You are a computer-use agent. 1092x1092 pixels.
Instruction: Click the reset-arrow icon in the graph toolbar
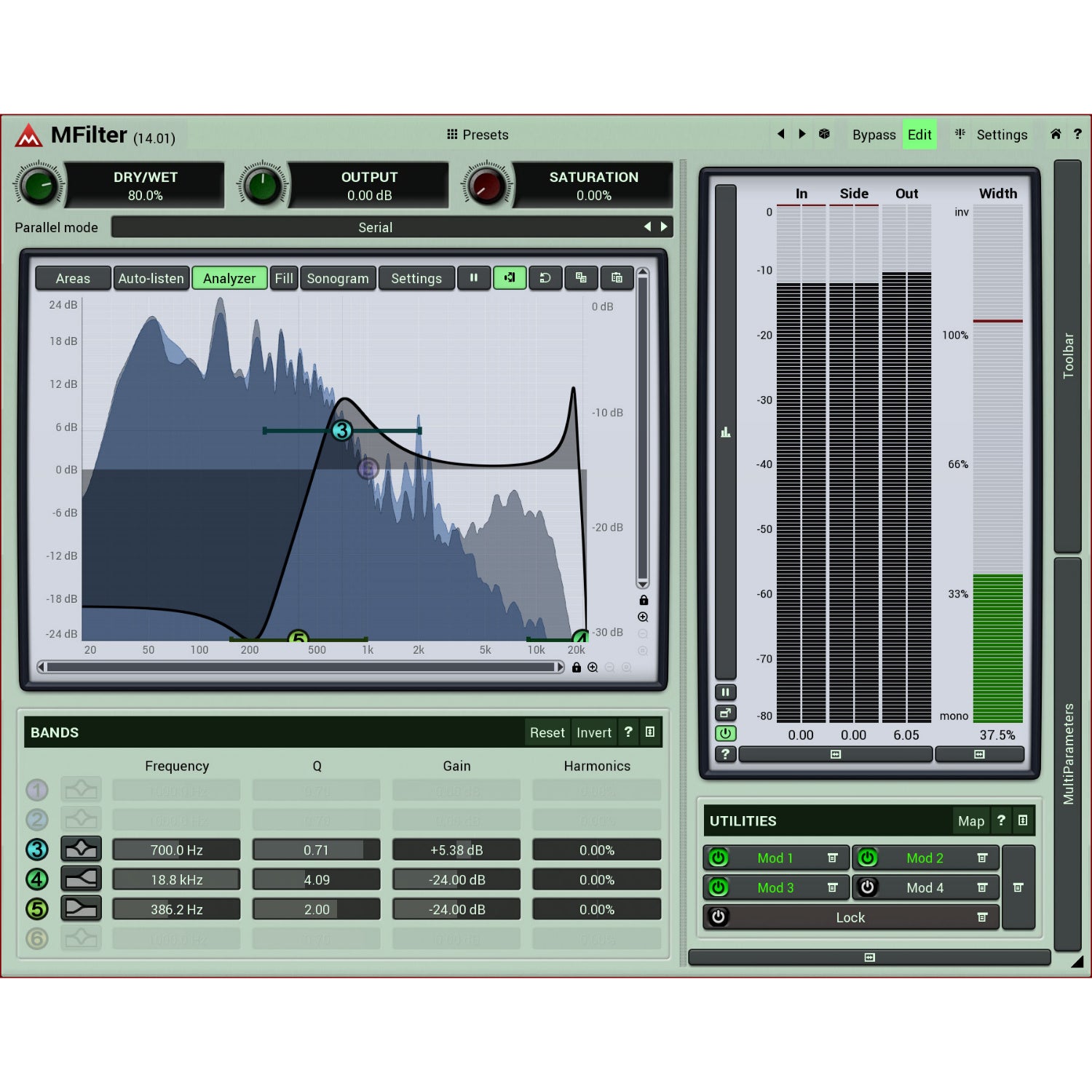tap(545, 278)
